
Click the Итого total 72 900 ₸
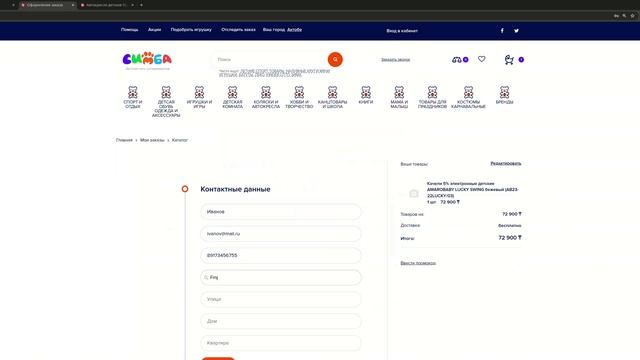510,238
